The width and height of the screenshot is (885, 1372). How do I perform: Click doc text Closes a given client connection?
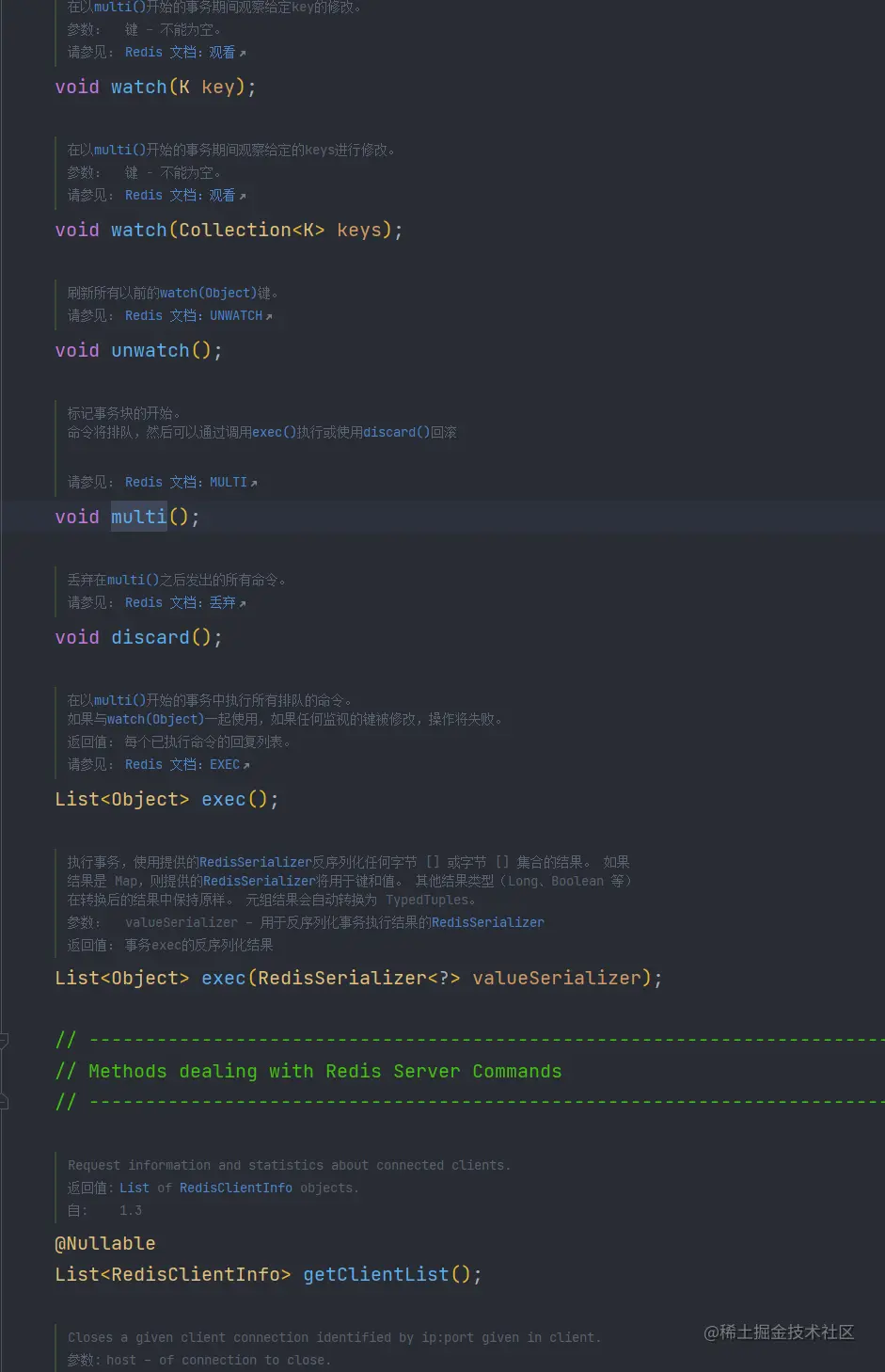(335, 1338)
